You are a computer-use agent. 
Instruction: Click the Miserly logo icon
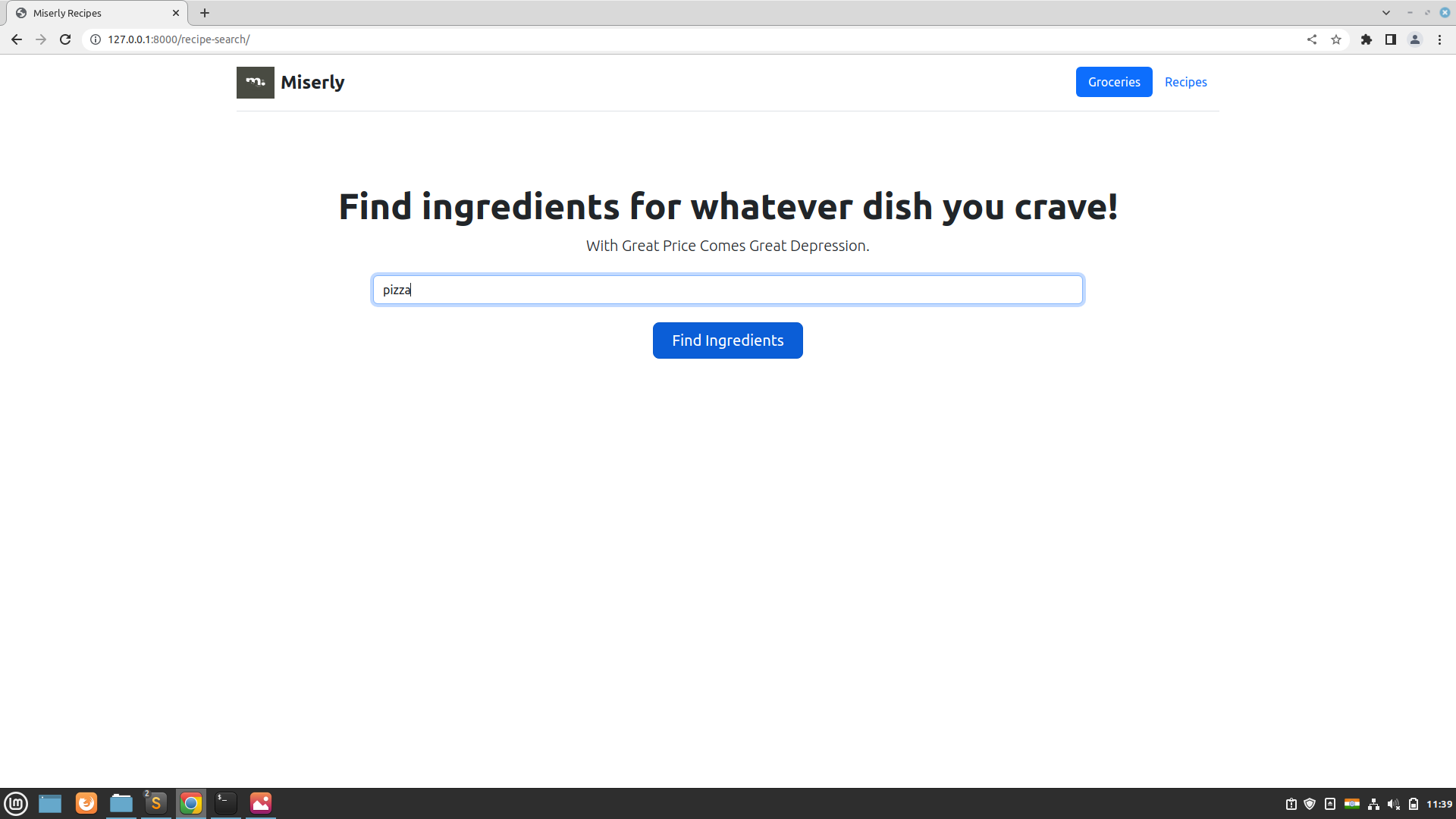[x=255, y=82]
